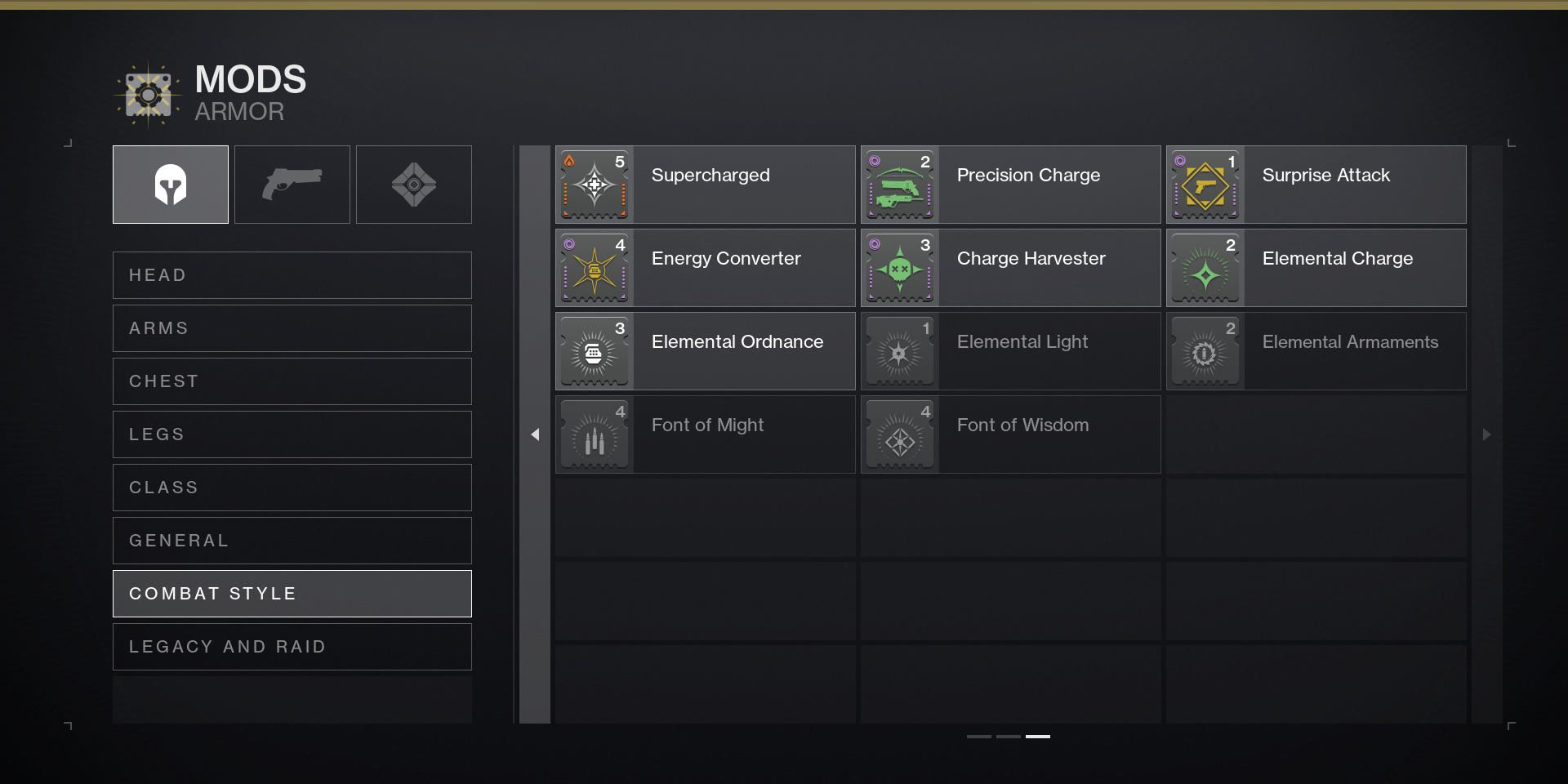The image size is (1568, 784).
Task: Open the Ghost shell mods category
Action: click(414, 185)
